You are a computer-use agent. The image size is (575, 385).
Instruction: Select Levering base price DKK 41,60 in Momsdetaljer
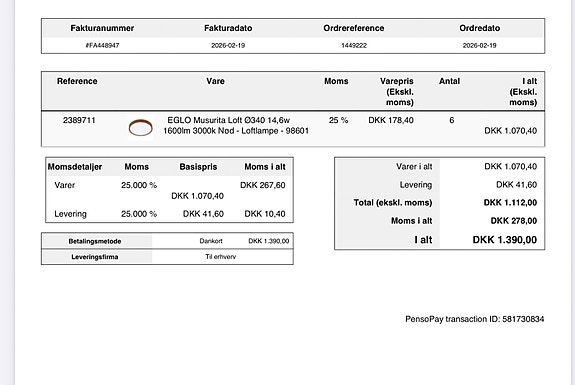pyautogui.click(x=203, y=214)
